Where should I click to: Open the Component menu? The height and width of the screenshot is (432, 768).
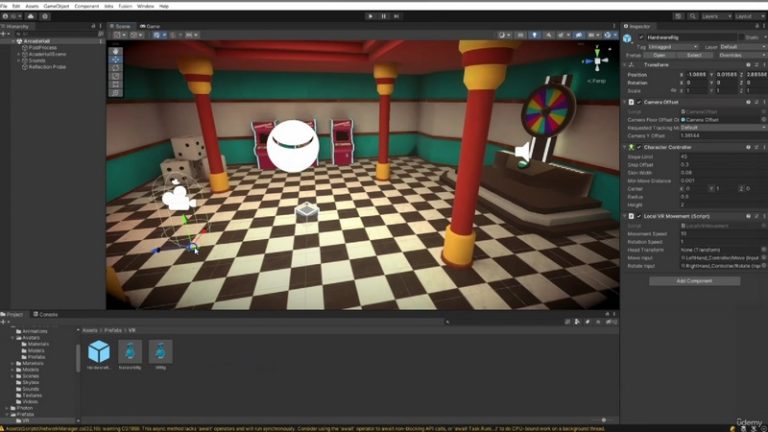[x=87, y=6]
